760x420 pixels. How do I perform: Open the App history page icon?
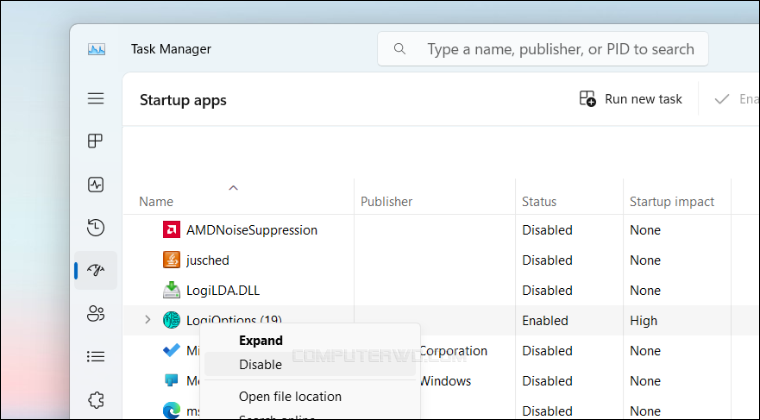point(95,227)
